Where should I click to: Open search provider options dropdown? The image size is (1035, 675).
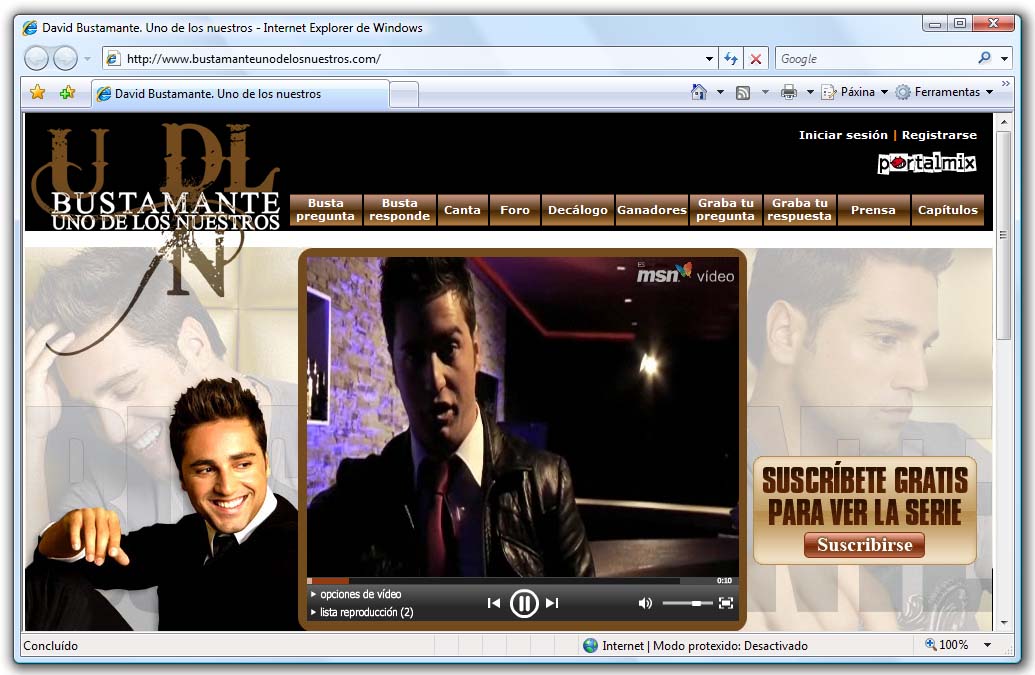pyautogui.click(x=1004, y=59)
